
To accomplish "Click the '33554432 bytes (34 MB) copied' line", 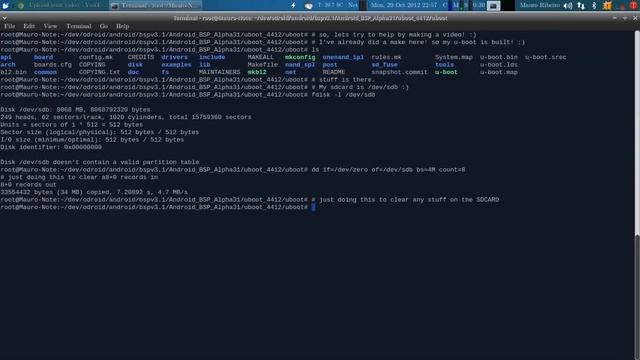I will (x=94, y=192).
